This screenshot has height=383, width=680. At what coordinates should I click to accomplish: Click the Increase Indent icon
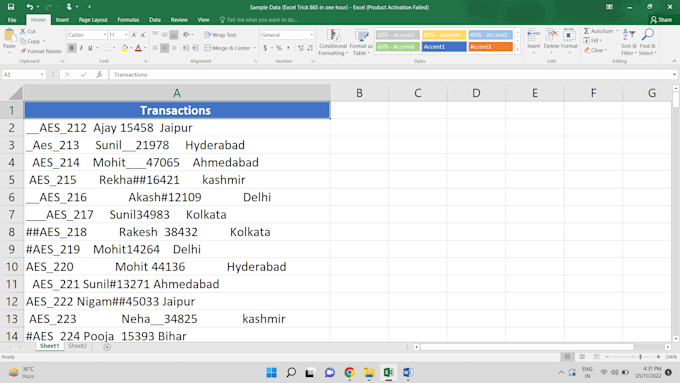(x=195, y=48)
